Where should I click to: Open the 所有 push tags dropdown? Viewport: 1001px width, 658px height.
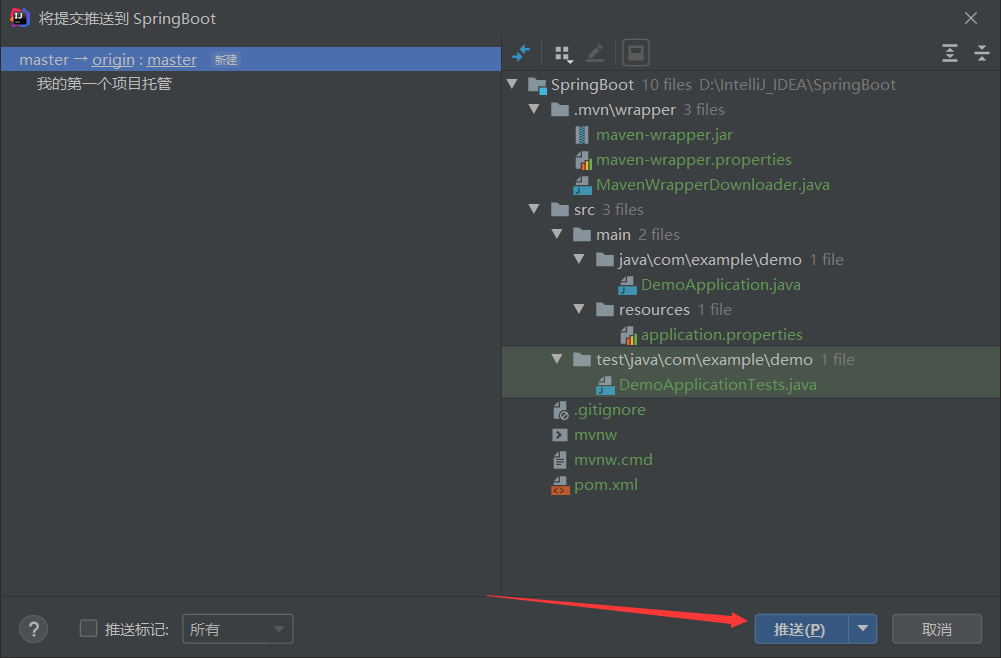(x=237, y=629)
